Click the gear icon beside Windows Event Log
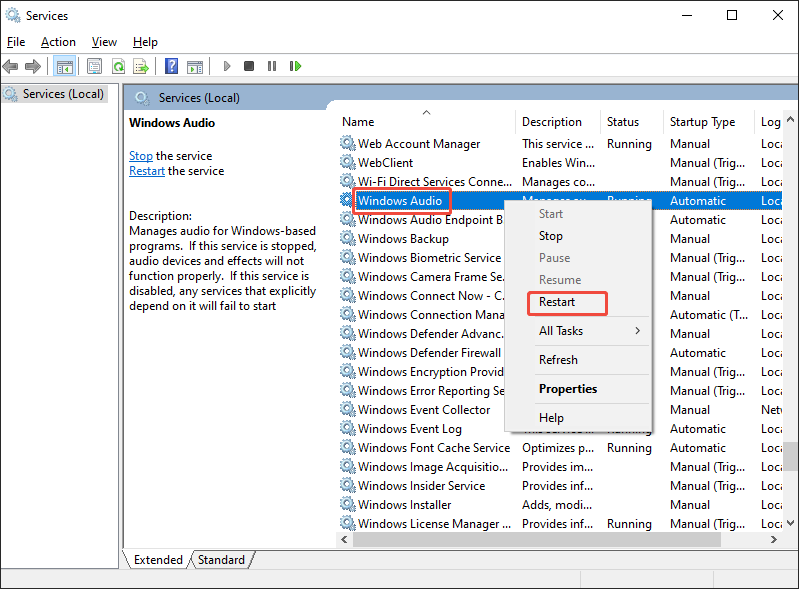 pos(348,428)
